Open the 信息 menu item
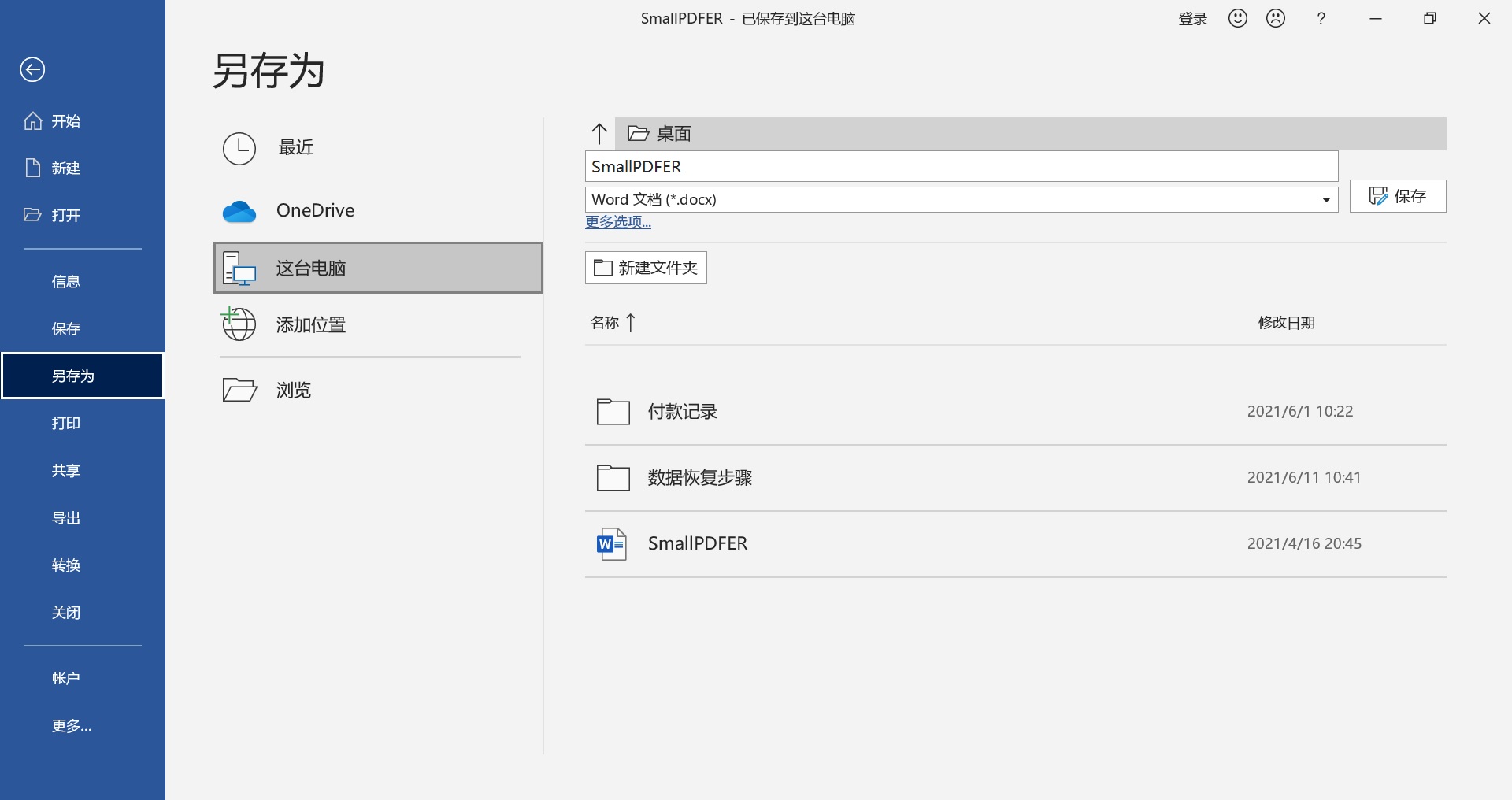The width and height of the screenshot is (1512, 800). point(66,282)
